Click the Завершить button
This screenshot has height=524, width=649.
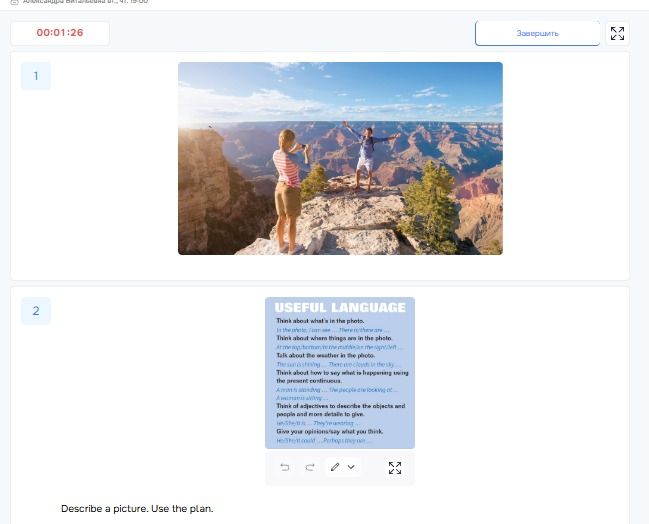pyautogui.click(x=537, y=33)
